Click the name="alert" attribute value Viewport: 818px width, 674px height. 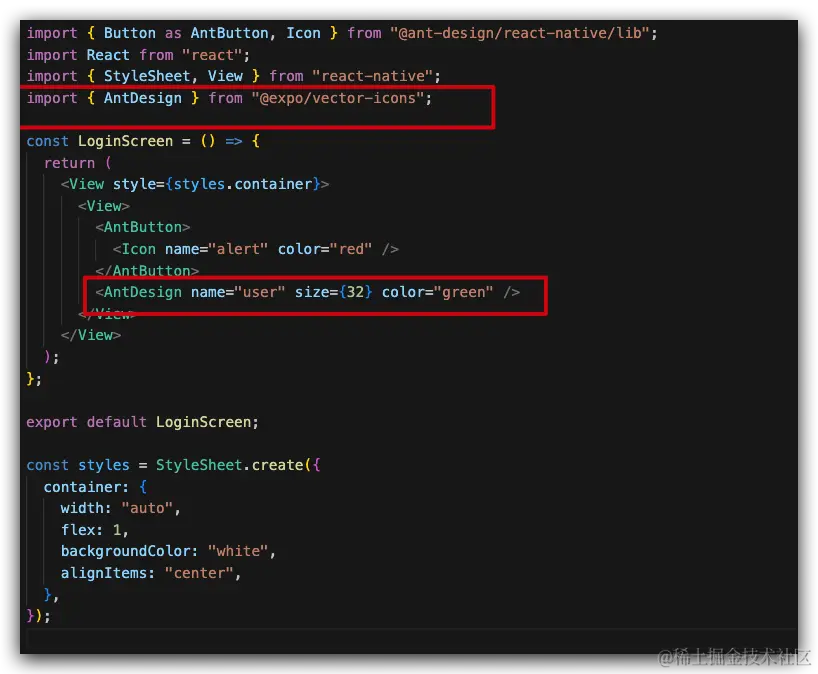(238, 249)
